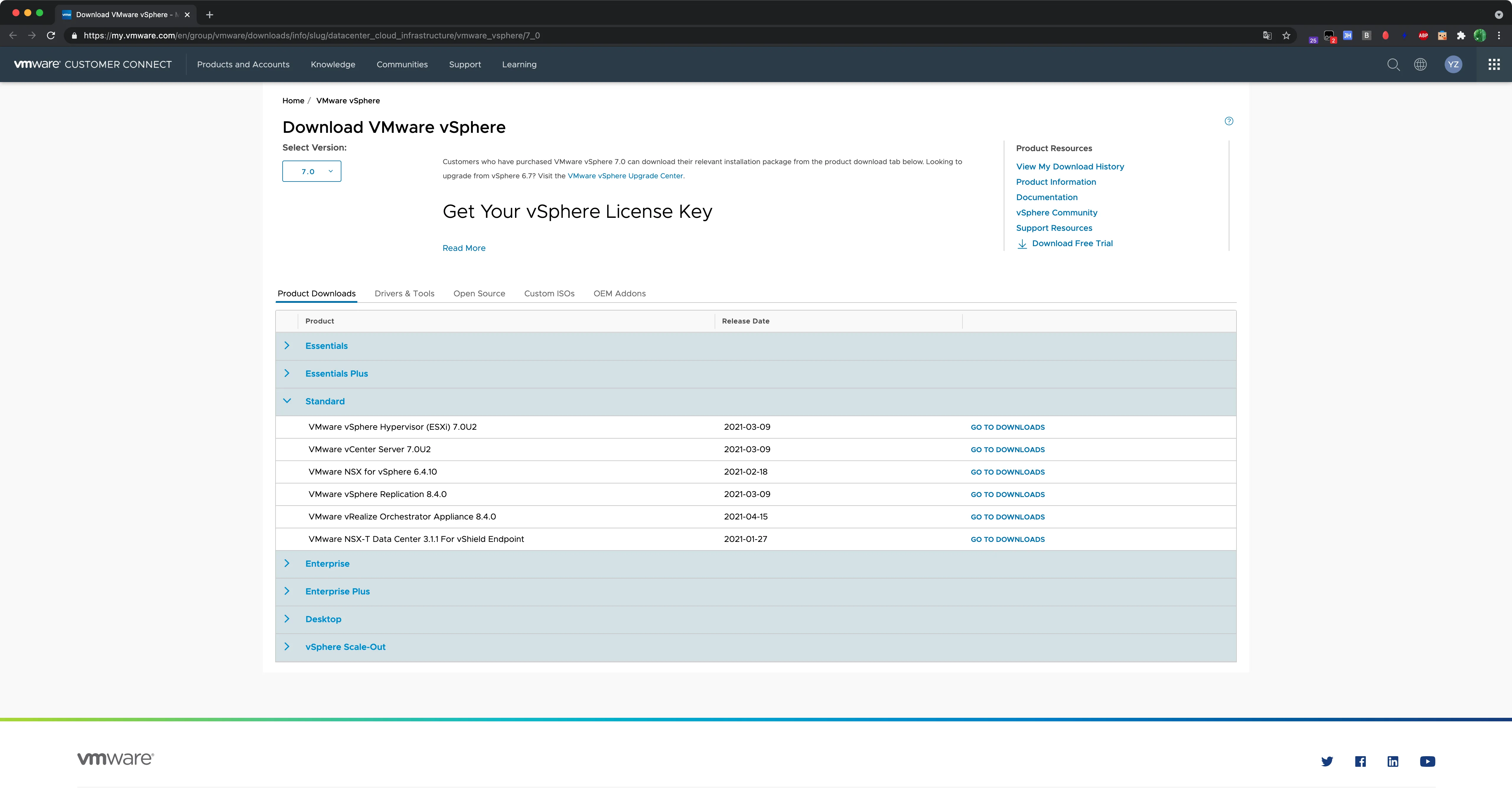Click the B browser extension icon

(x=1366, y=35)
